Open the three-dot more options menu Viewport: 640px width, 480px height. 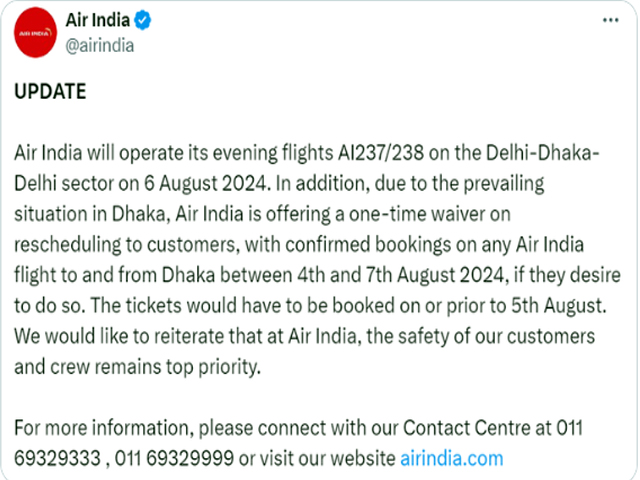(x=611, y=20)
